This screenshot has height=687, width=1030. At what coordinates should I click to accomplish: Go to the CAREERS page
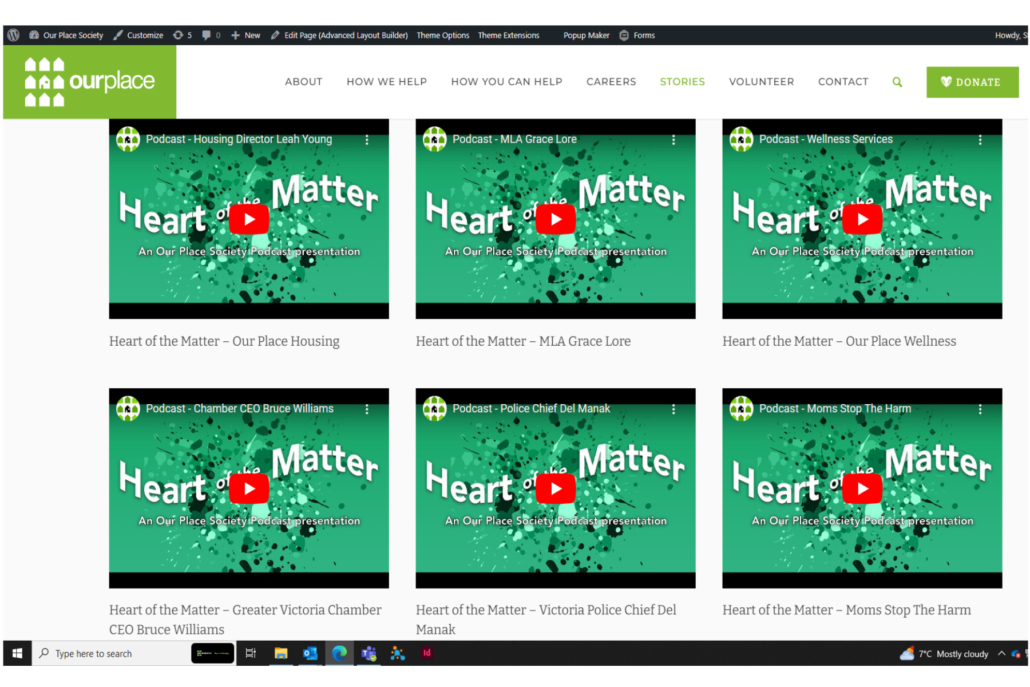click(611, 81)
